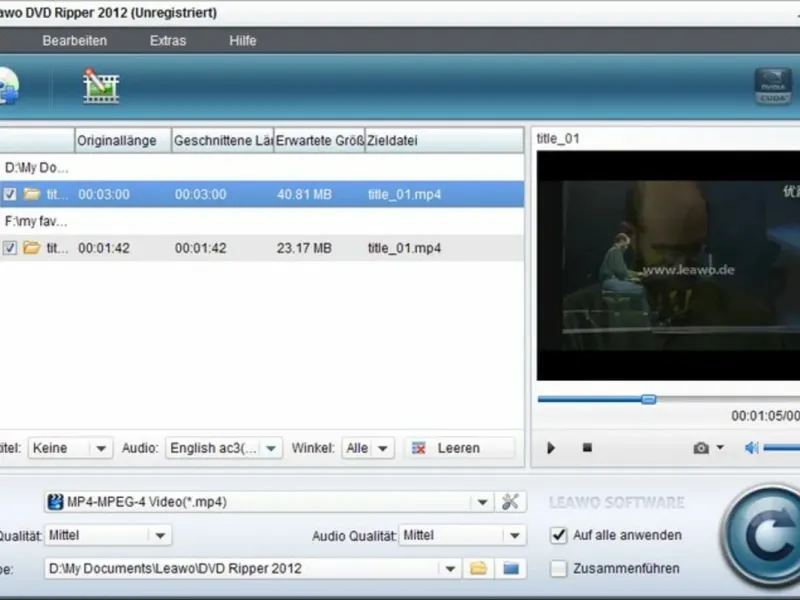800x600 pixels.
Task: Select the D:\My Do... source row
Action: (x=262, y=167)
